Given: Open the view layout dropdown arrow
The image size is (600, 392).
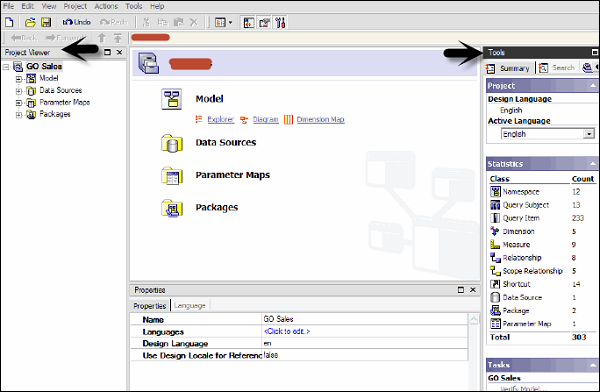Looking at the screenshot, I should pos(230,23).
